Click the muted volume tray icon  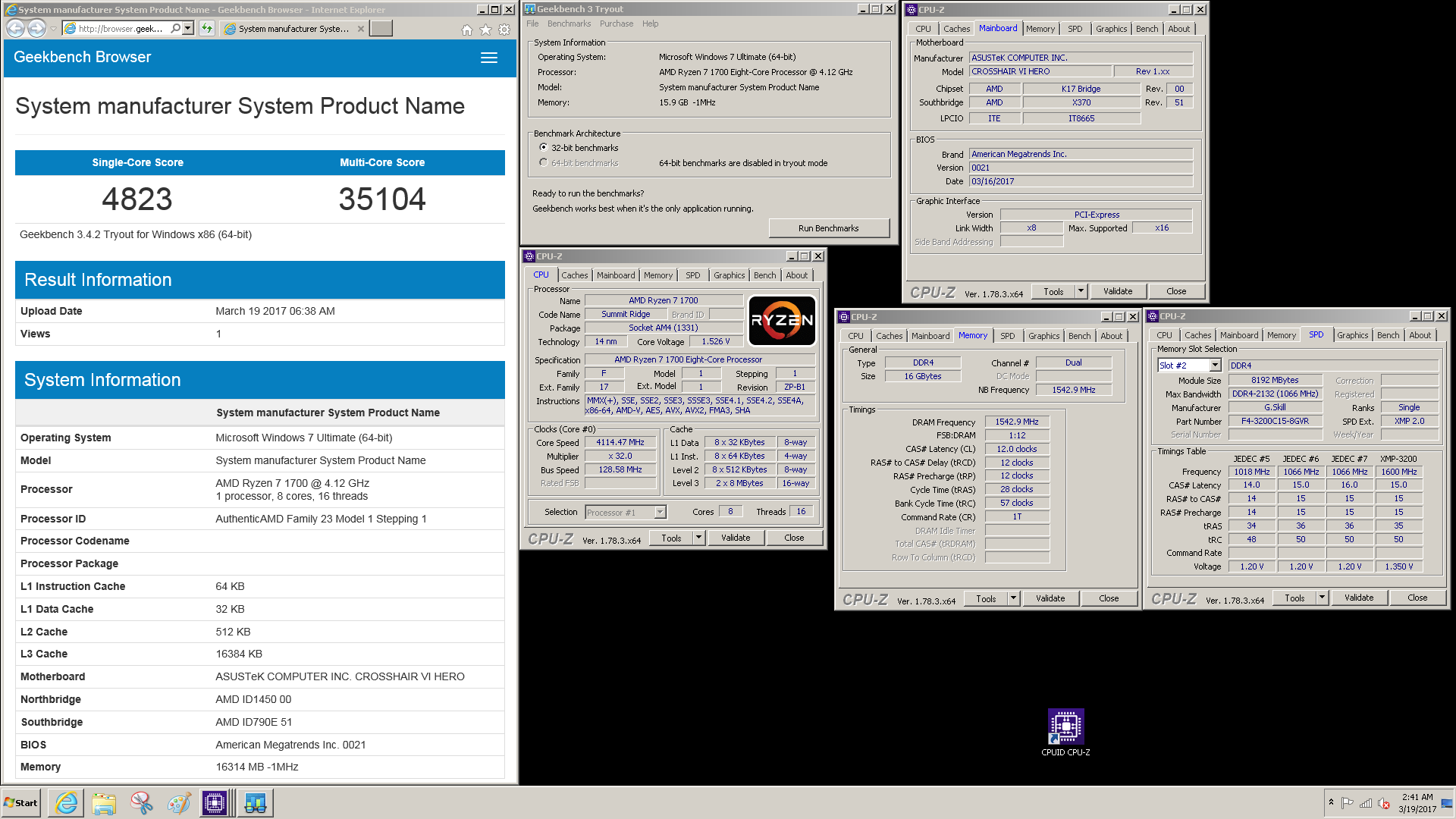tap(1384, 803)
